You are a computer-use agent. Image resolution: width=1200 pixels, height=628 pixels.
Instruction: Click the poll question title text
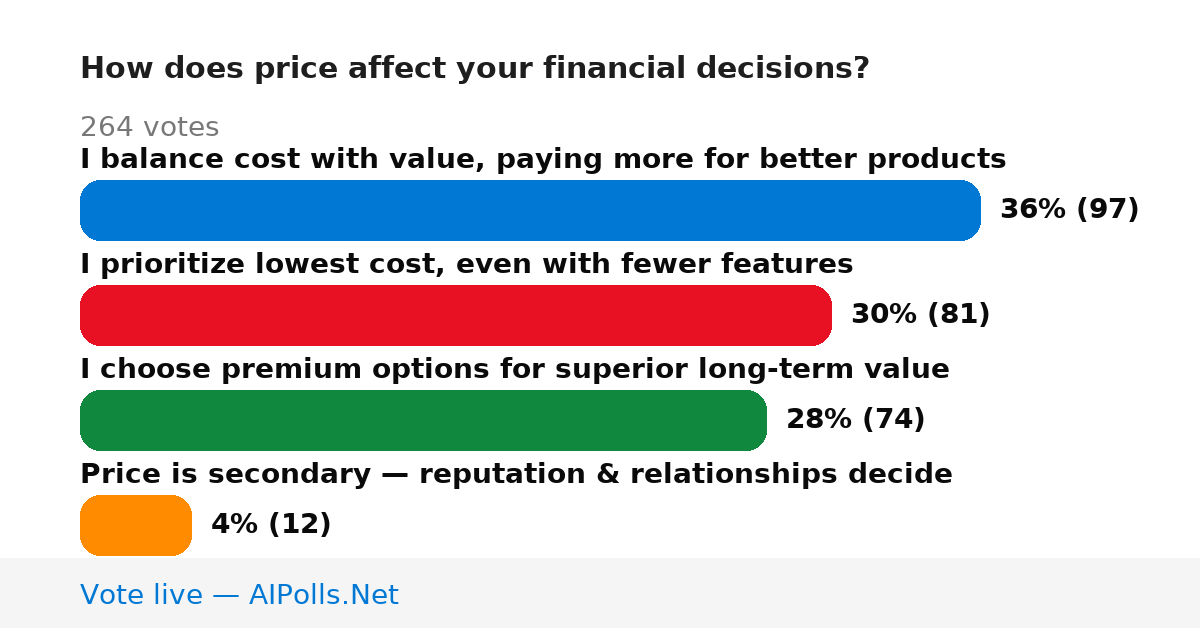point(475,68)
